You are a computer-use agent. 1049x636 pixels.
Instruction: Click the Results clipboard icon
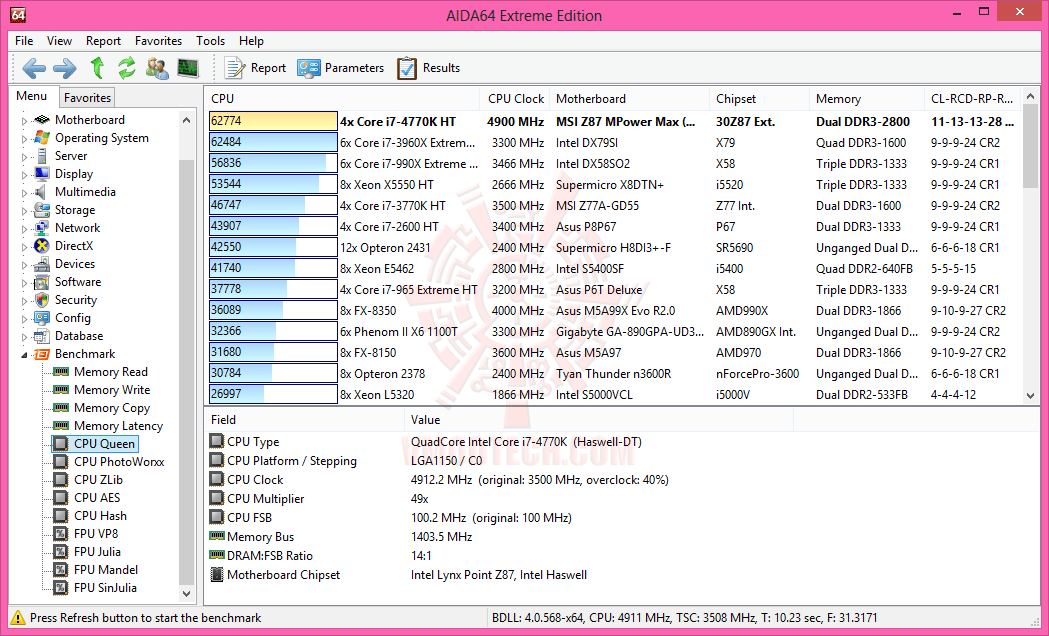click(407, 68)
